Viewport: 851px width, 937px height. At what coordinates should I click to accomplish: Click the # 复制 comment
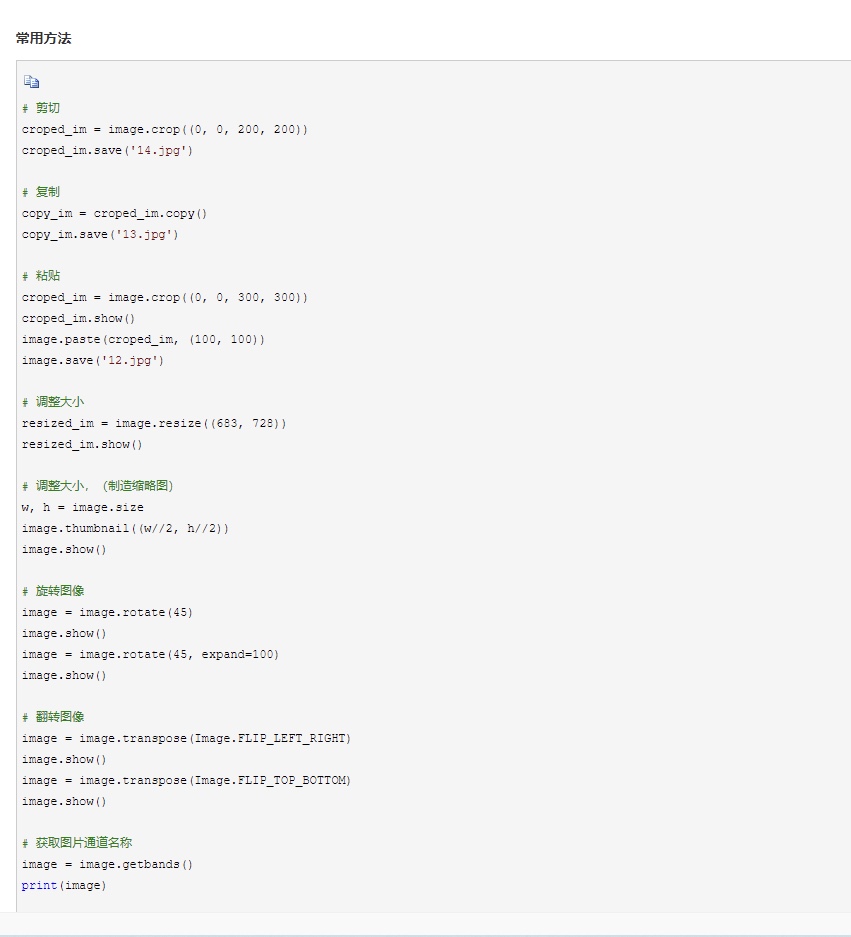click(41, 192)
